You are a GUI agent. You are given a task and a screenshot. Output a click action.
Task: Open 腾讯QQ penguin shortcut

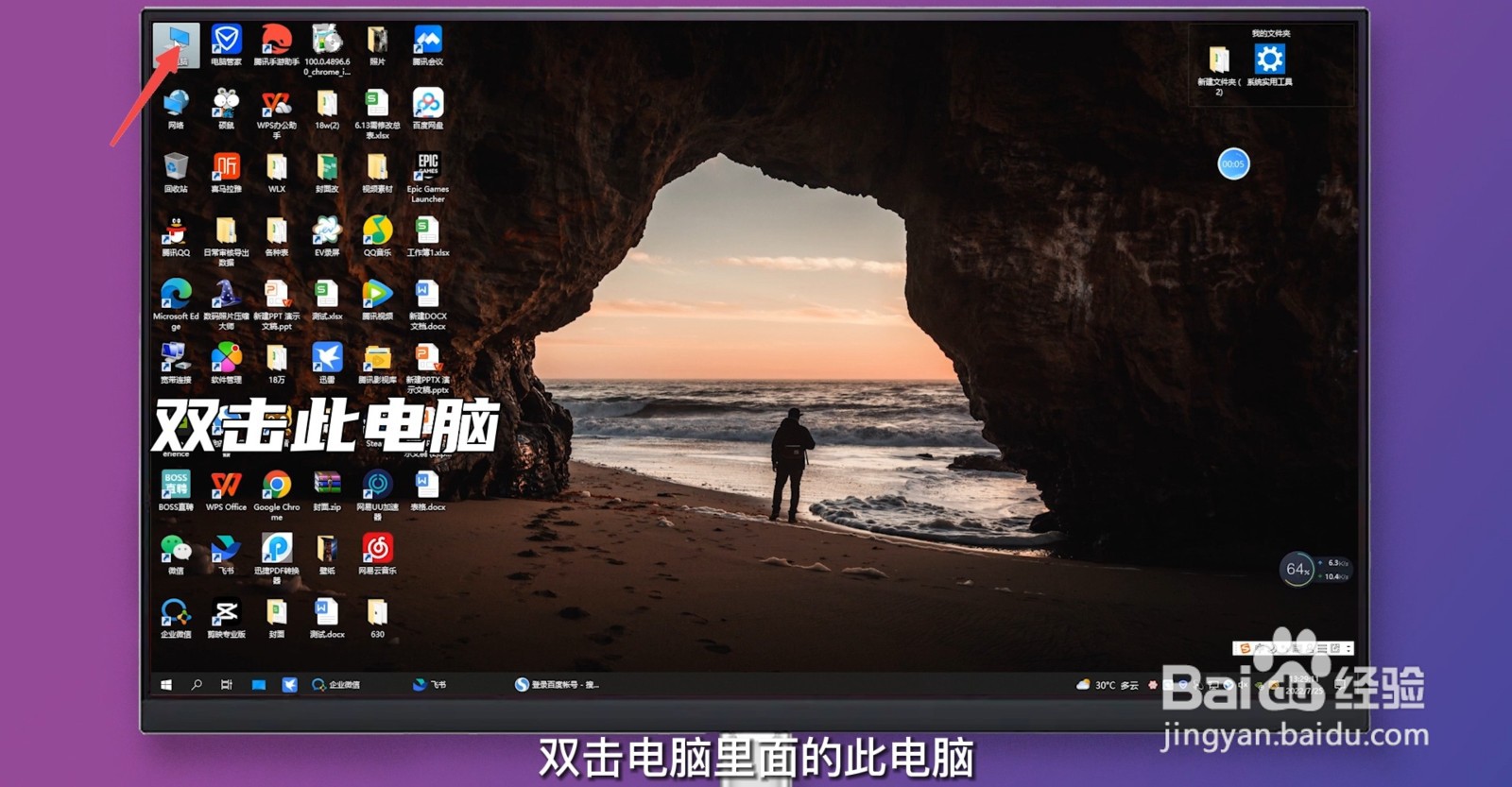tap(176, 236)
